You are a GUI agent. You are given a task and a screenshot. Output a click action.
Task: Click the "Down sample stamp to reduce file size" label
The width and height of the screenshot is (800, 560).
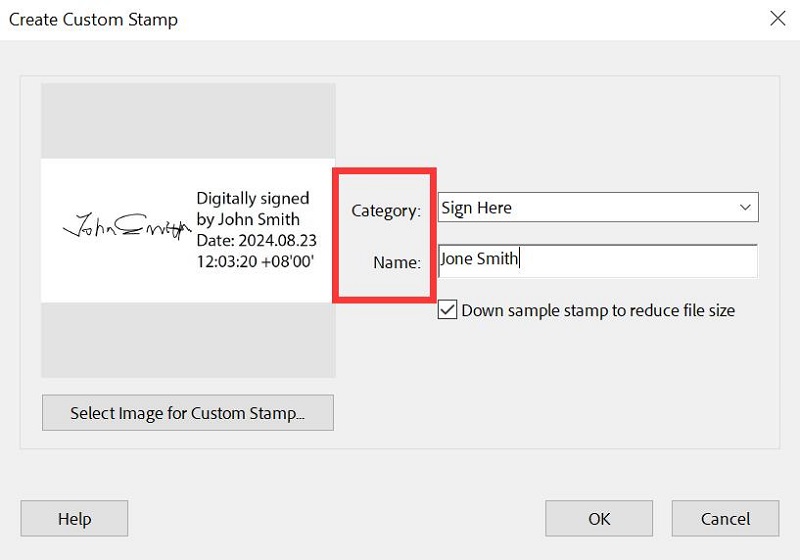[x=598, y=310]
